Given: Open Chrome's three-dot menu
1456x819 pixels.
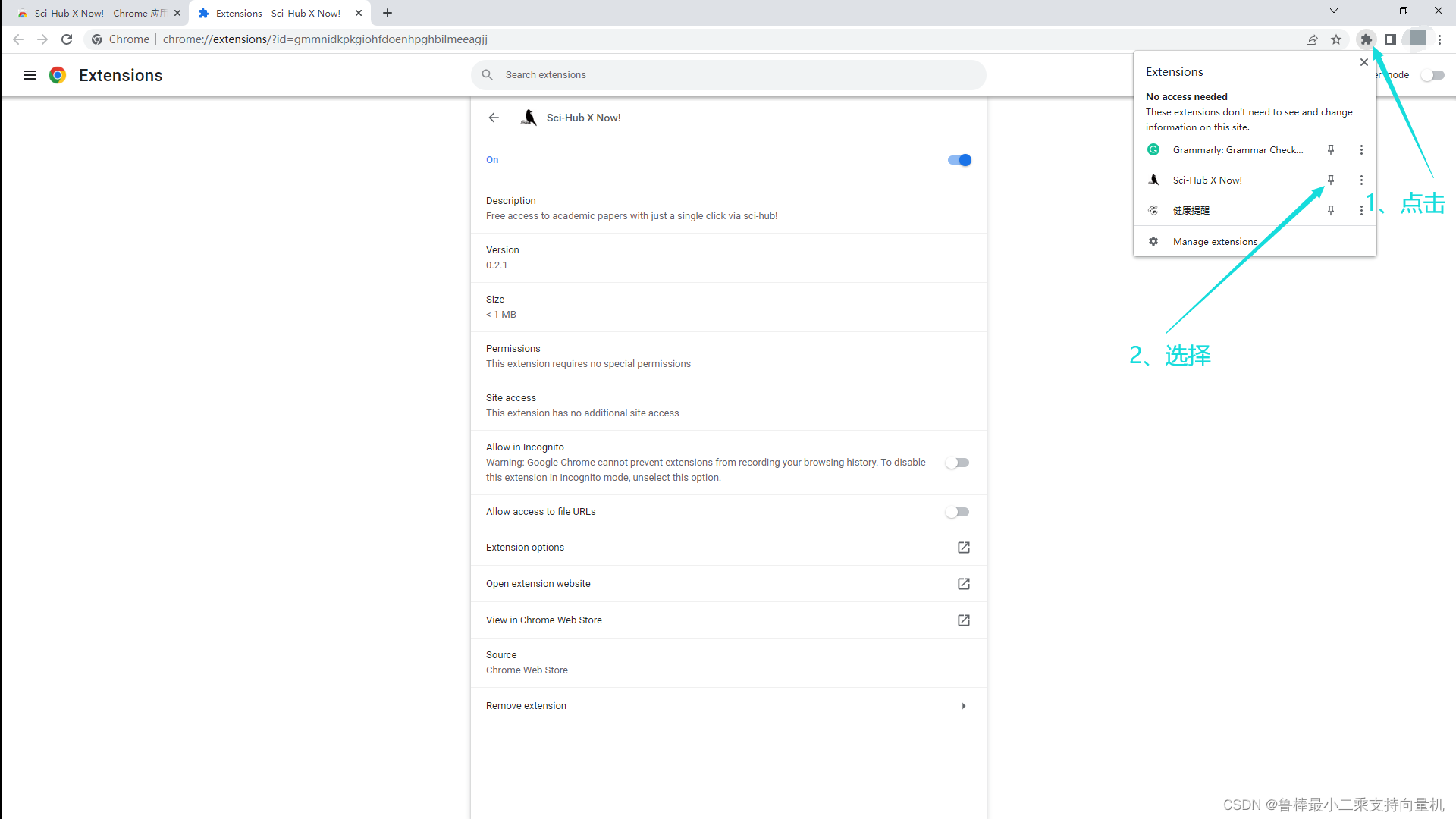Looking at the screenshot, I should 1440,39.
